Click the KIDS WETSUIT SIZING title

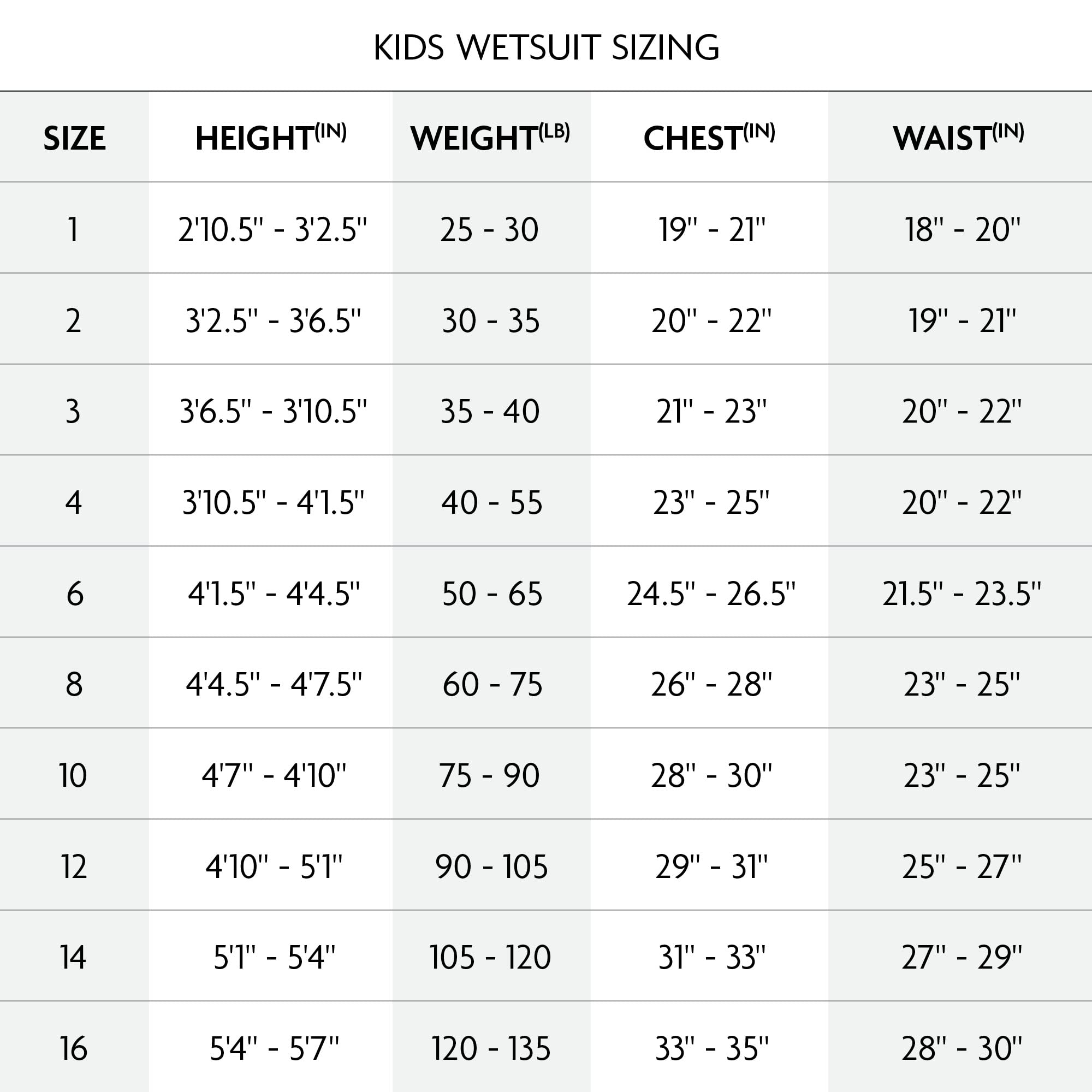tap(546, 48)
